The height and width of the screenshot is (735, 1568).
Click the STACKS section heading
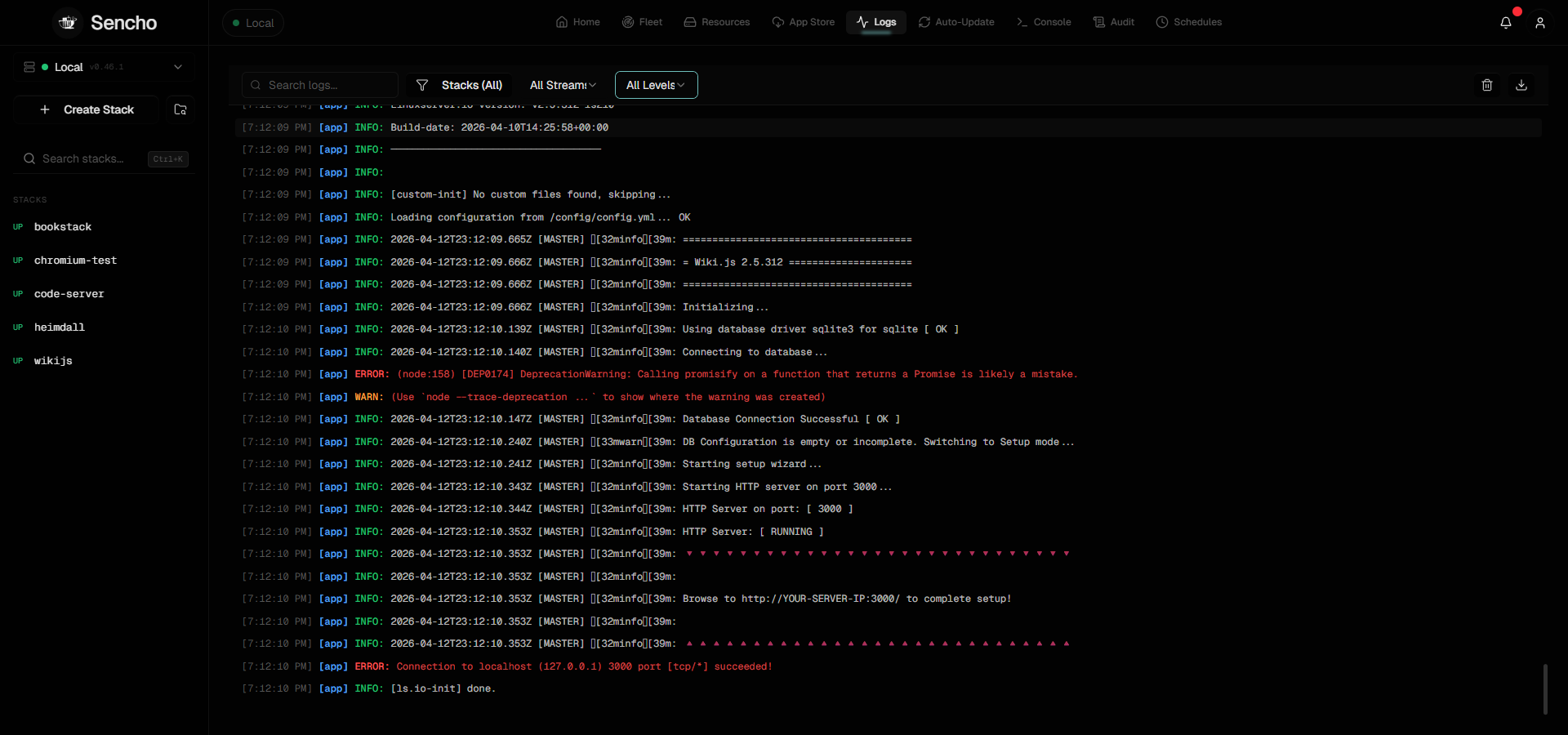[30, 200]
